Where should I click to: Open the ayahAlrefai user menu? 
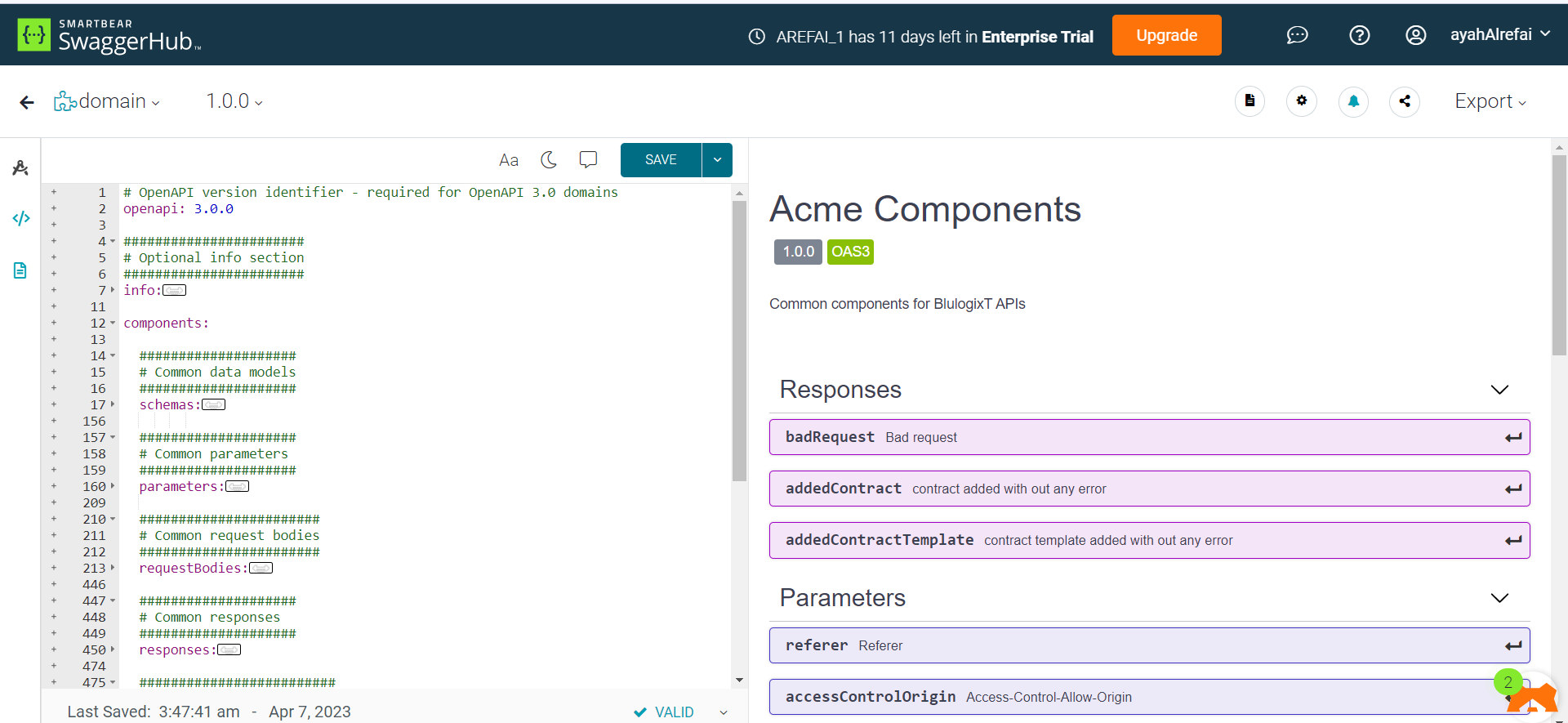(1499, 34)
